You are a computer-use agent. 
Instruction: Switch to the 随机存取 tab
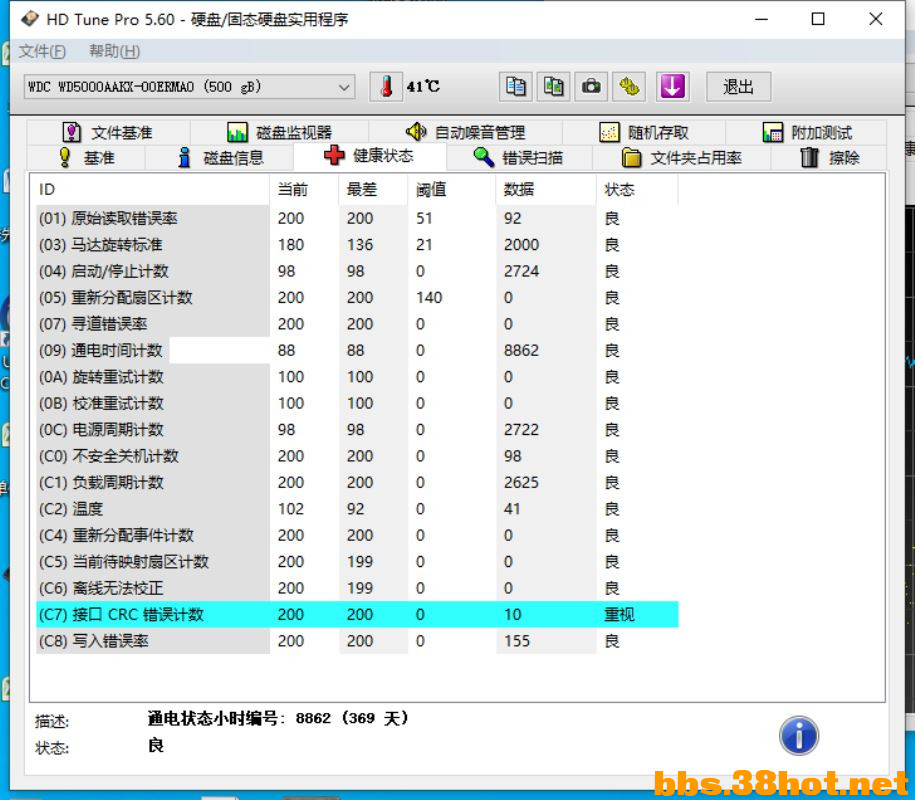tap(644, 132)
